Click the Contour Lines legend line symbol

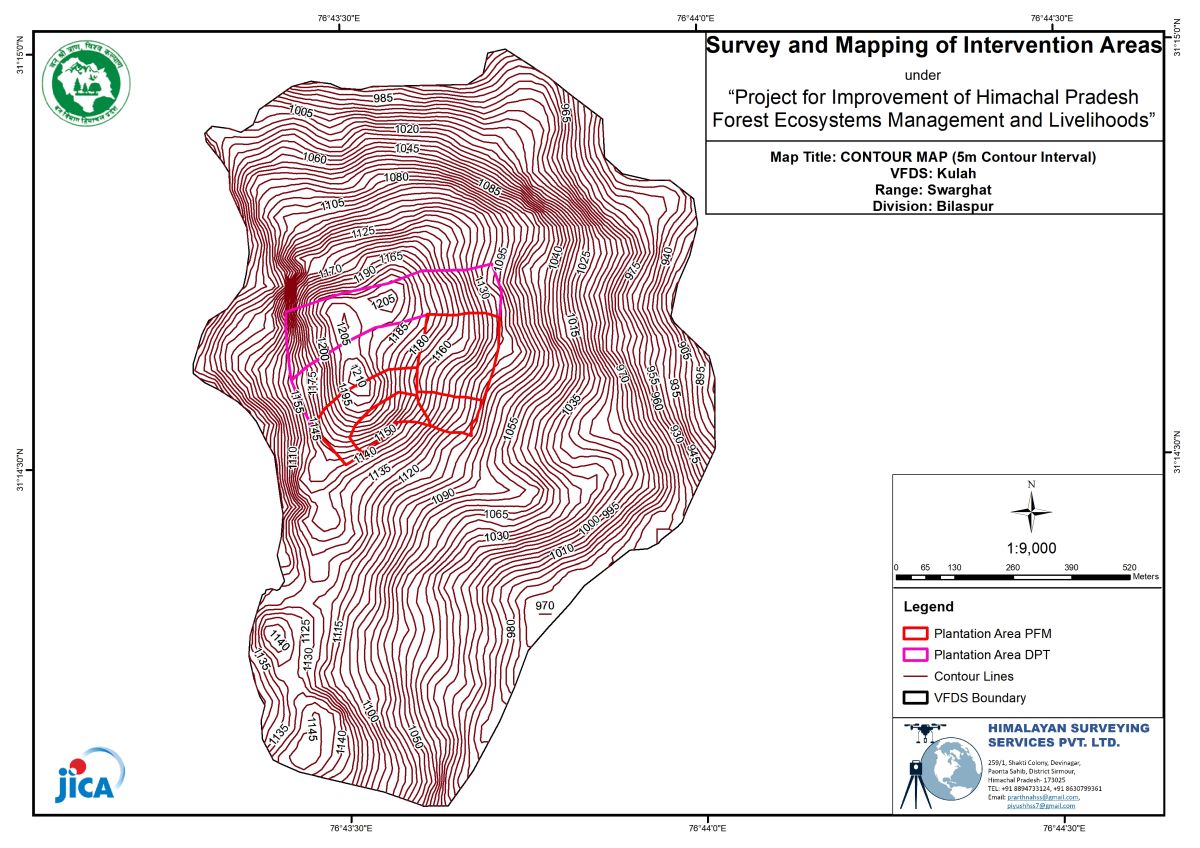tap(914, 677)
